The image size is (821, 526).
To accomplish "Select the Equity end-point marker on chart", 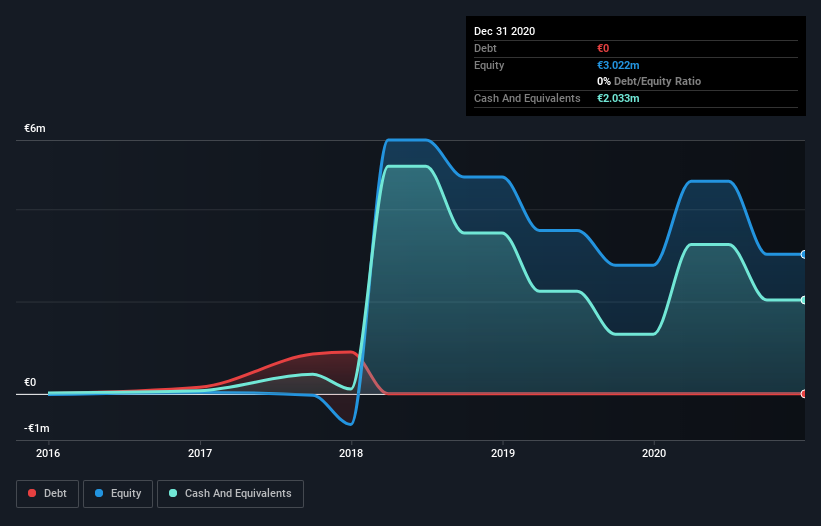I will [x=803, y=254].
